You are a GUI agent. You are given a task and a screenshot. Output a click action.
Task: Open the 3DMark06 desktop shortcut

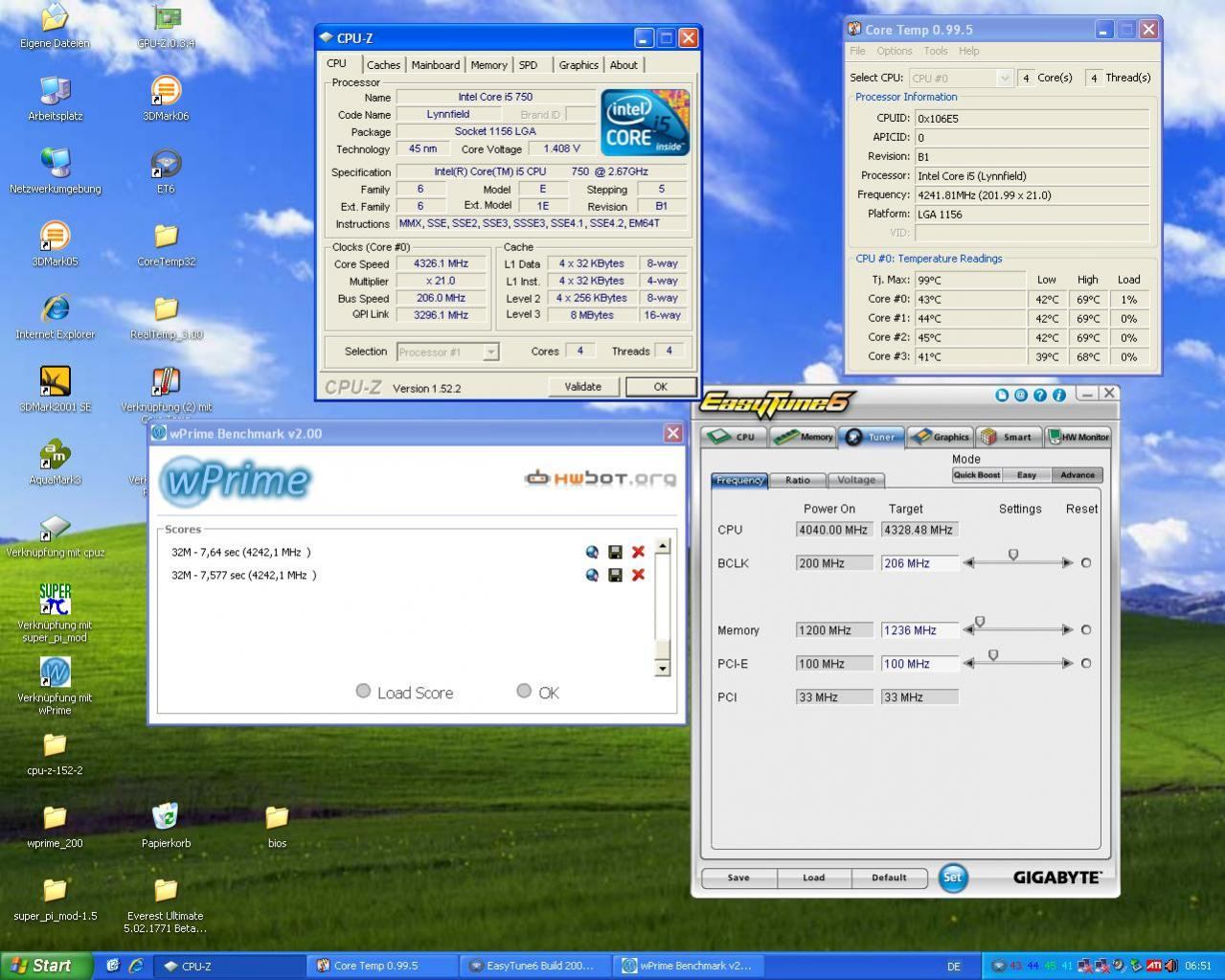(166, 90)
